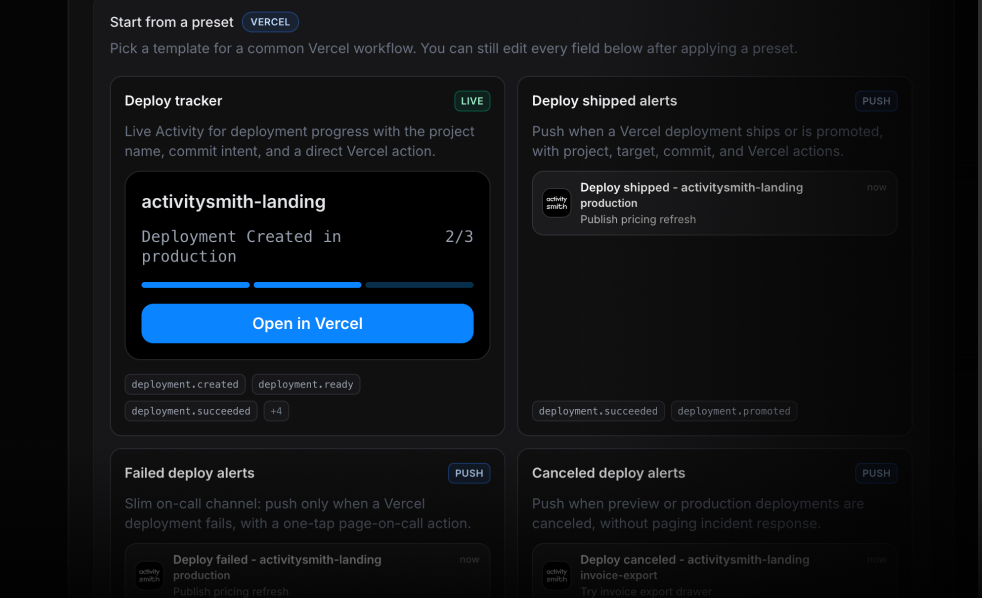Screen dimensions: 982x598
Task: Toggle the deployment.ready event chip
Action: tap(306, 384)
